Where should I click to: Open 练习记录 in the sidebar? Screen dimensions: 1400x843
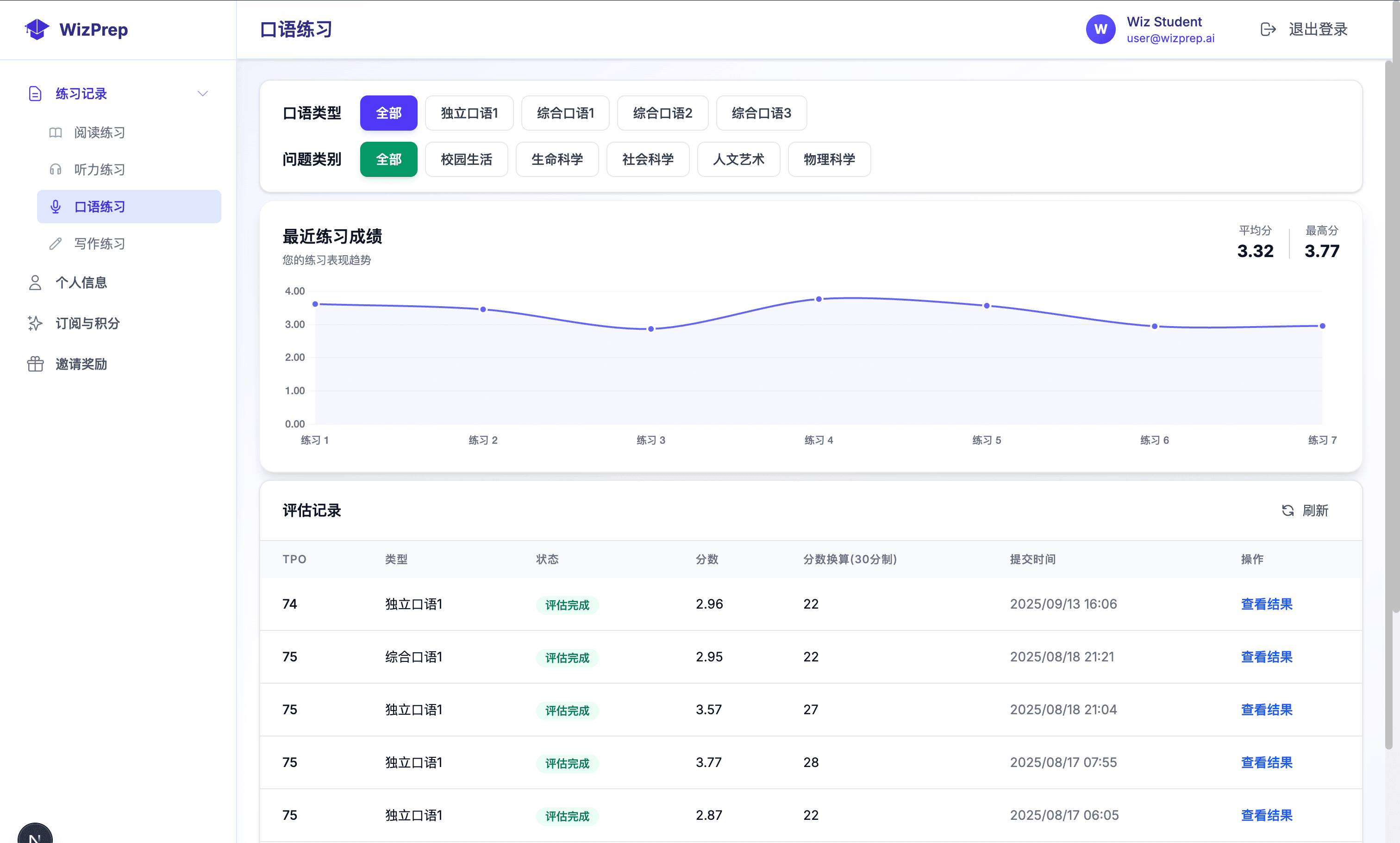point(81,93)
